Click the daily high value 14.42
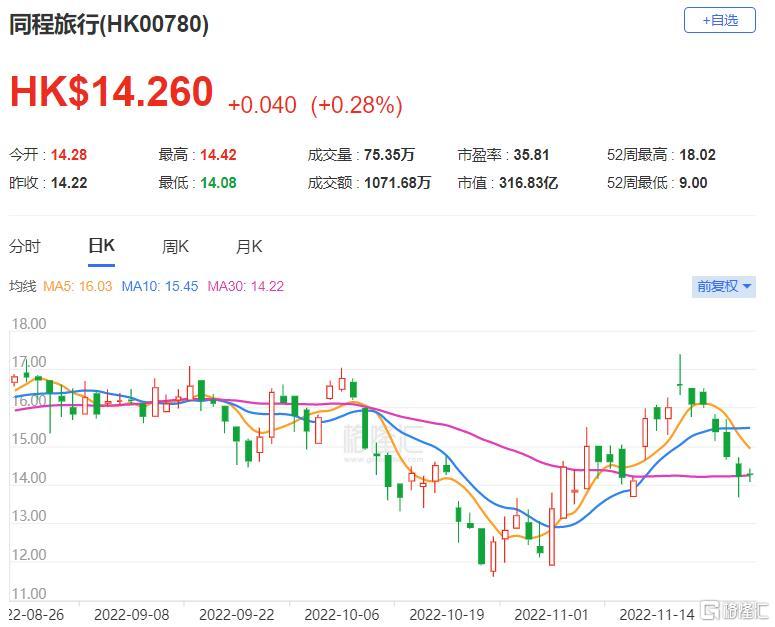Screen dimensions: 775x627 [218, 155]
